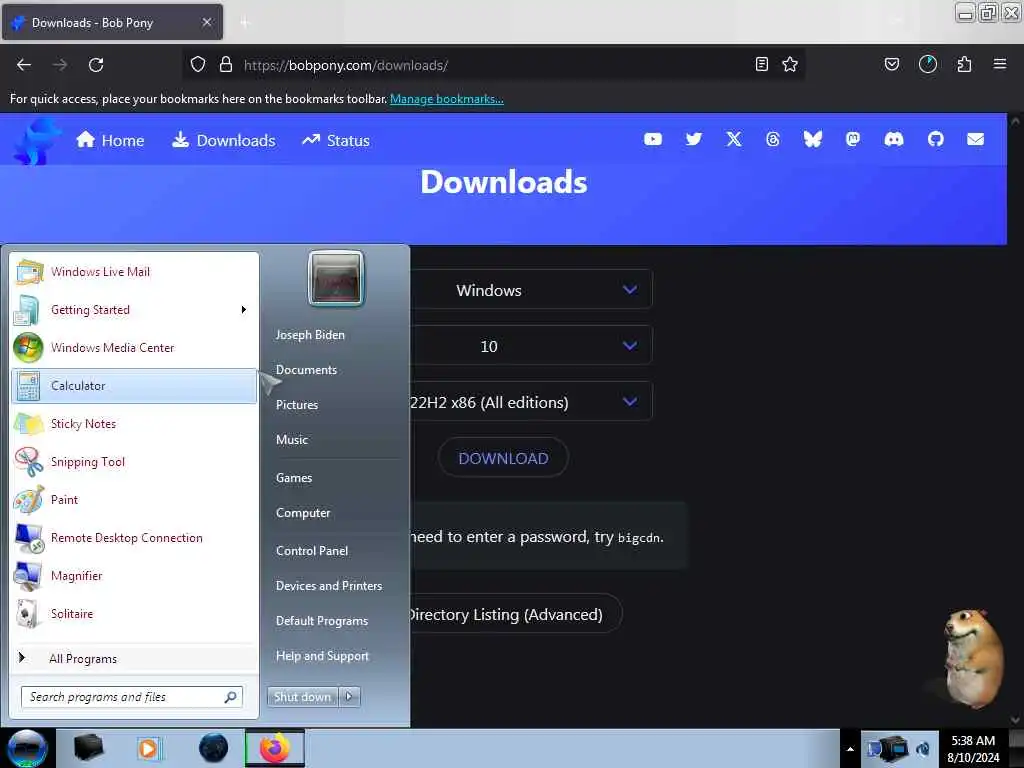The height and width of the screenshot is (768, 1024).
Task: Open Documents folder link
Action: point(306,370)
